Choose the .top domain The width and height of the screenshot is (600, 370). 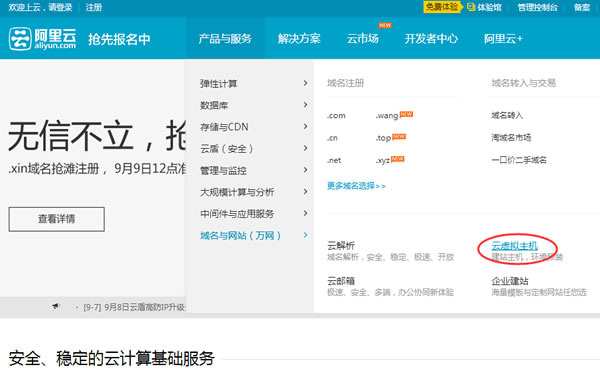383,138
